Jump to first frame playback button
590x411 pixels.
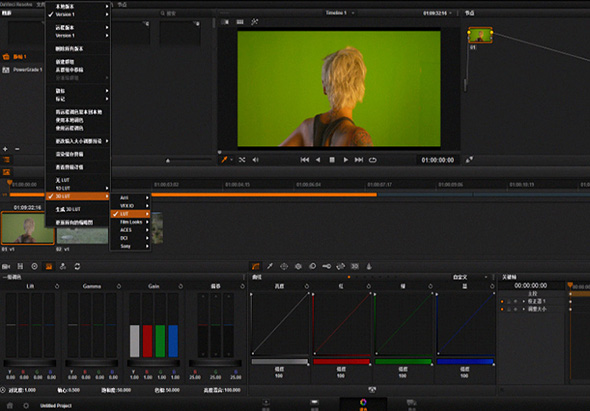(305, 160)
